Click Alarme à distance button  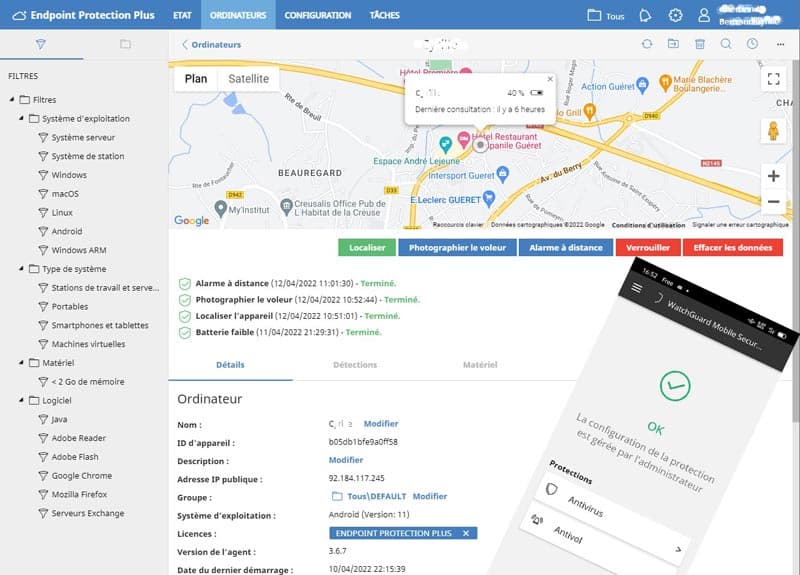(566, 247)
